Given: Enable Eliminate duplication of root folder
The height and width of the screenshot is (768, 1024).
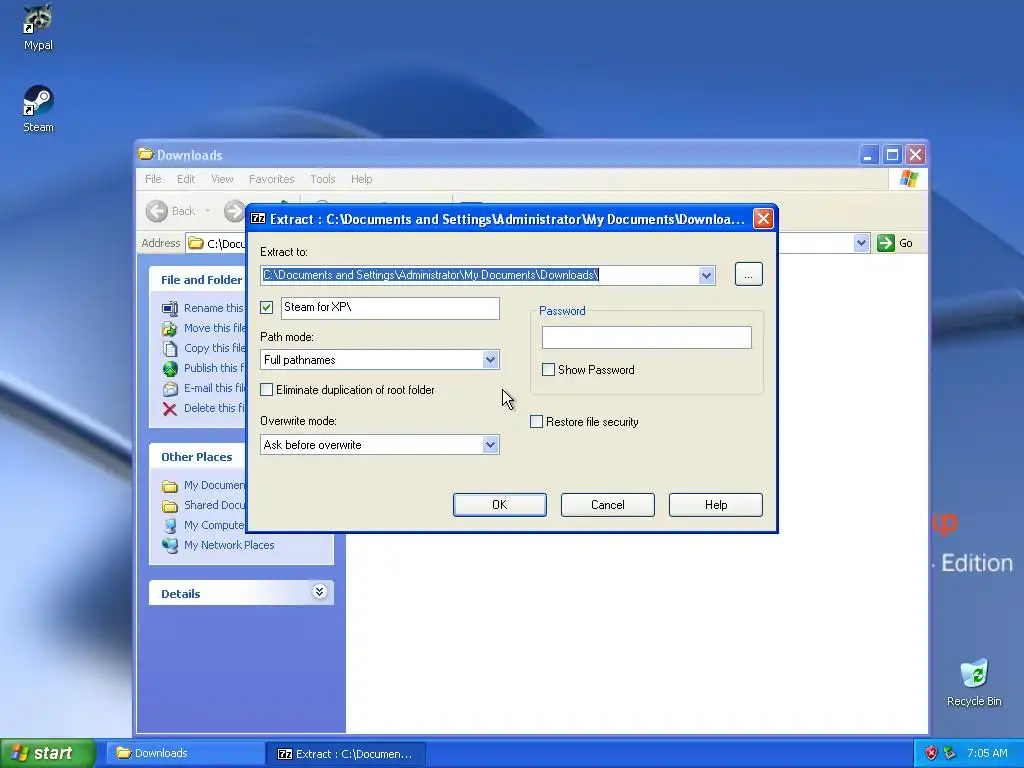Looking at the screenshot, I should [x=266, y=390].
